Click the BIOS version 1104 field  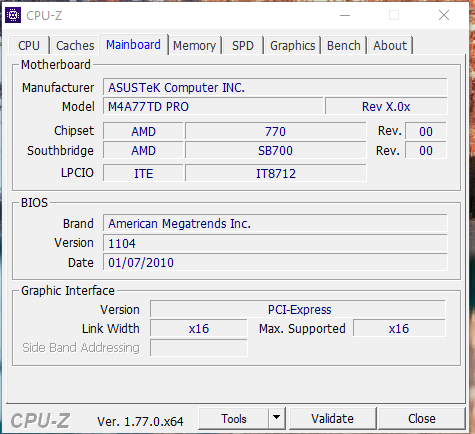pos(275,243)
